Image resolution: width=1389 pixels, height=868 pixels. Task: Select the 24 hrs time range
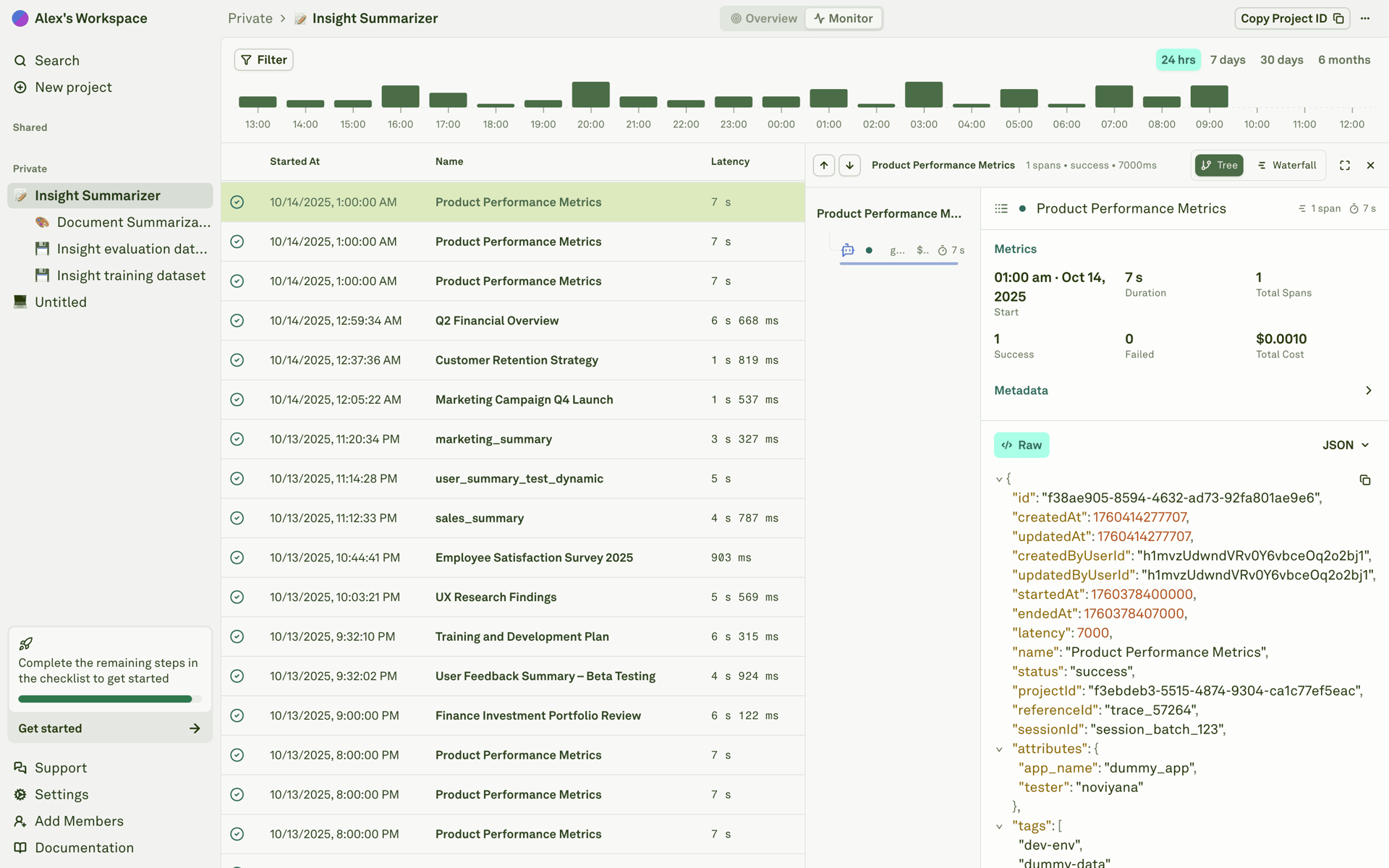pyautogui.click(x=1178, y=60)
